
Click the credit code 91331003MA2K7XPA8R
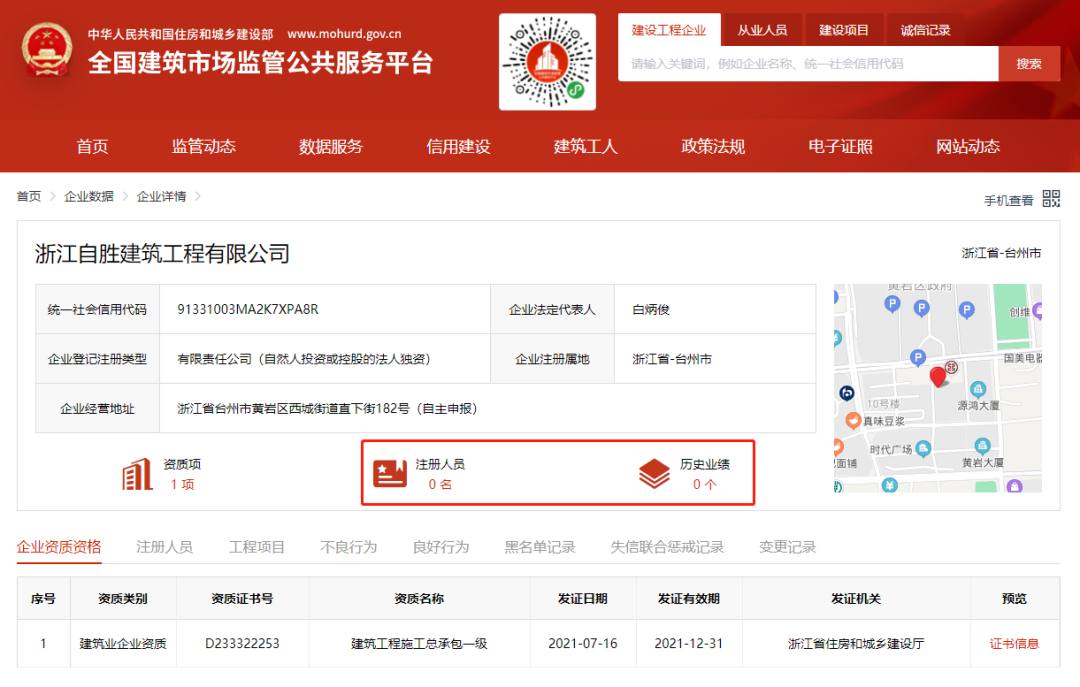248,309
